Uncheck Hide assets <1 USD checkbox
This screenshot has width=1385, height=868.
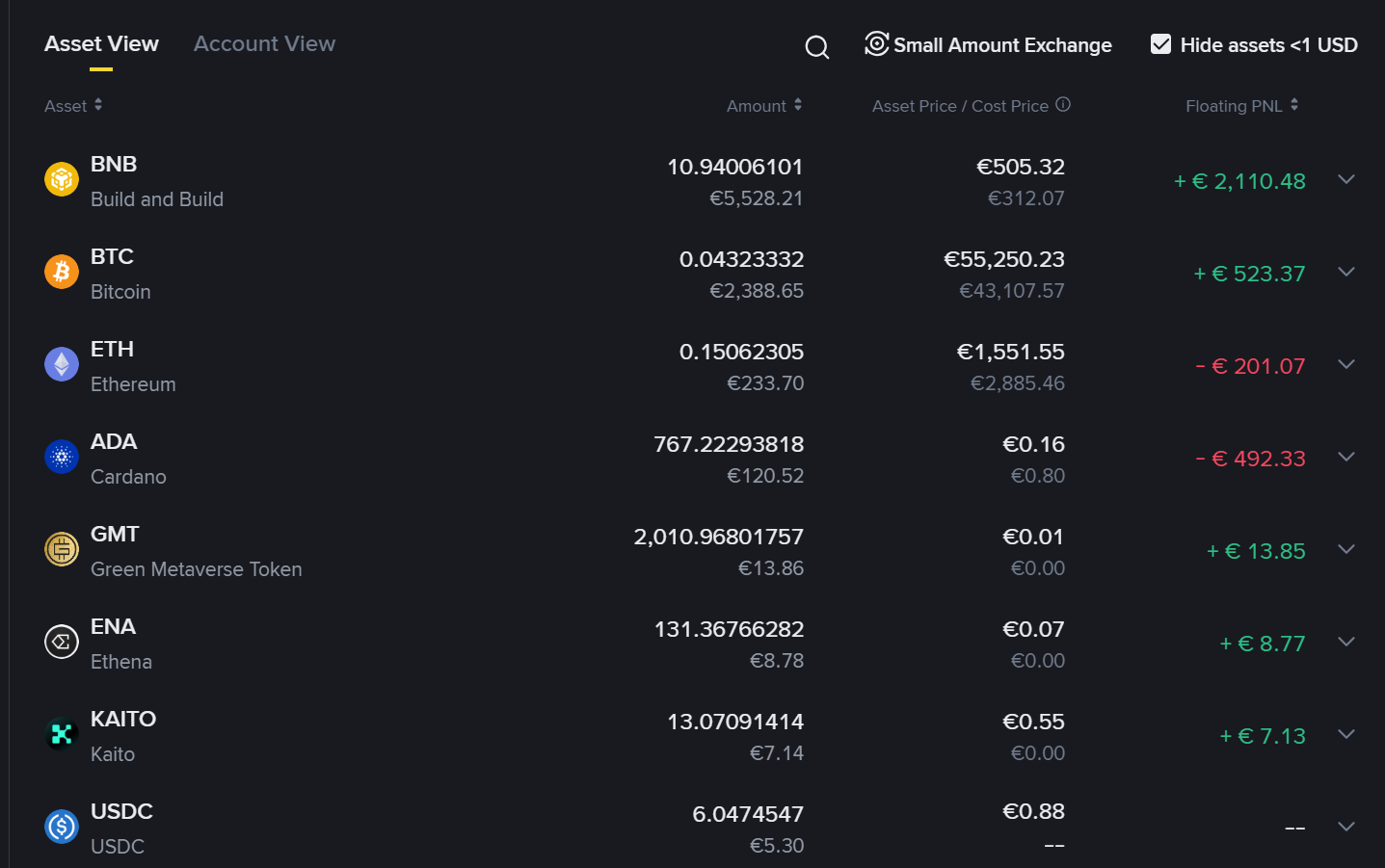click(x=1160, y=44)
